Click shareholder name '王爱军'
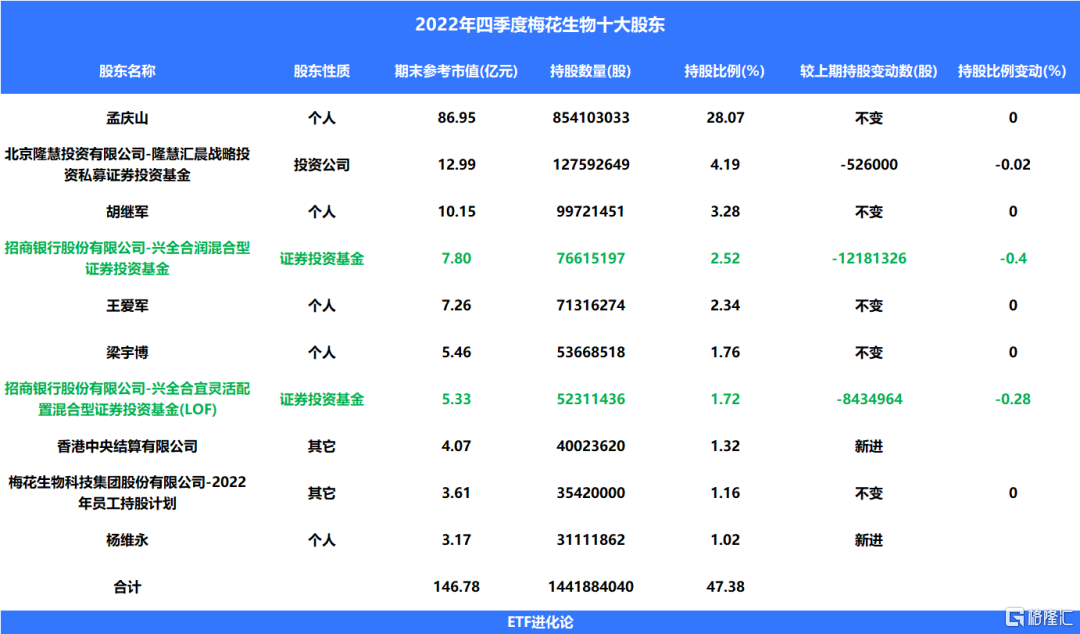The height and width of the screenshot is (634, 1080). tap(127, 305)
